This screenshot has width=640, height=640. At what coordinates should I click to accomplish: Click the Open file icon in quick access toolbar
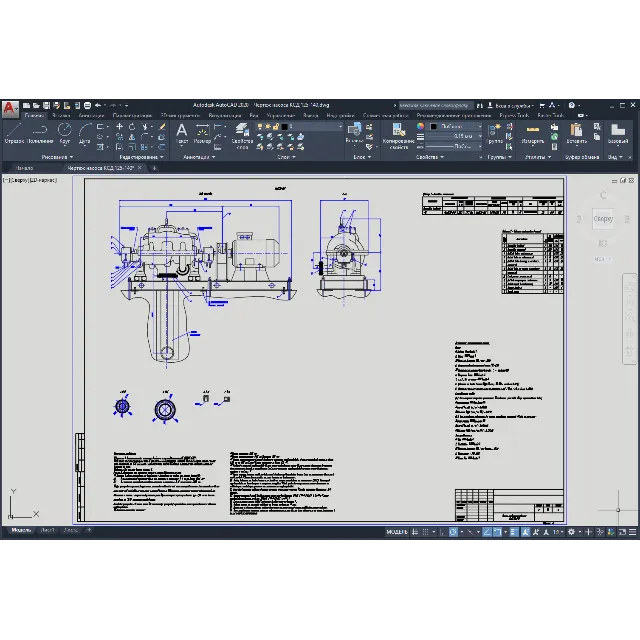pos(36,105)
